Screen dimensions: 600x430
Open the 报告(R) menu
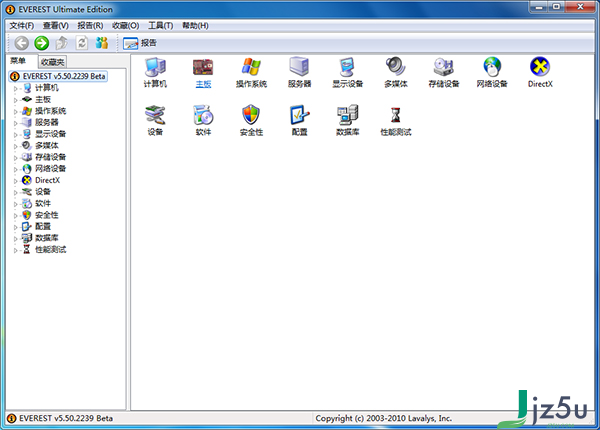[x=90, y=26]
